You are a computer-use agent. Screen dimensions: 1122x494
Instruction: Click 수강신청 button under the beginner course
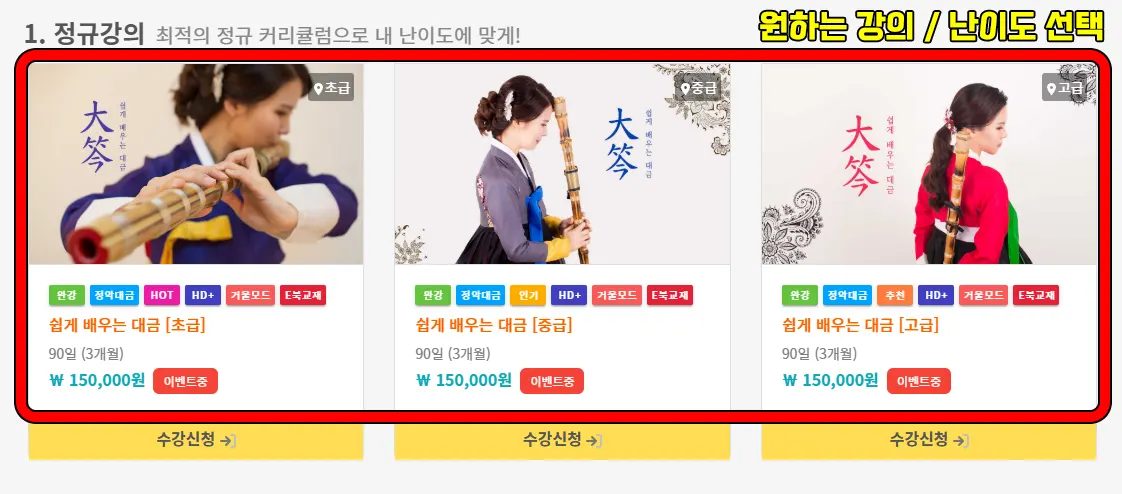pyautogui.click(x=196, y=440)
